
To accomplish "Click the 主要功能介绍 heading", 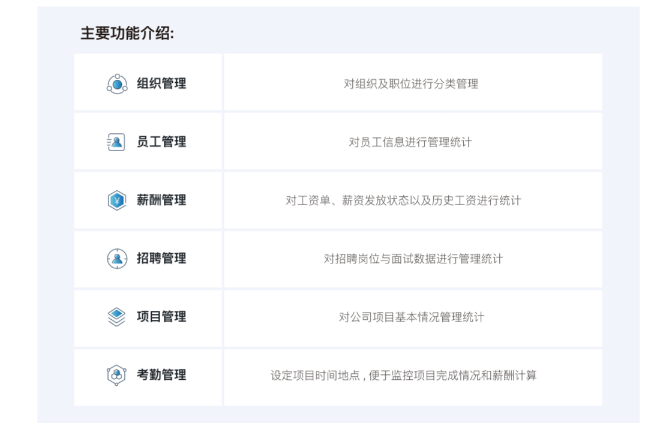I will click(x=125, y=33).
